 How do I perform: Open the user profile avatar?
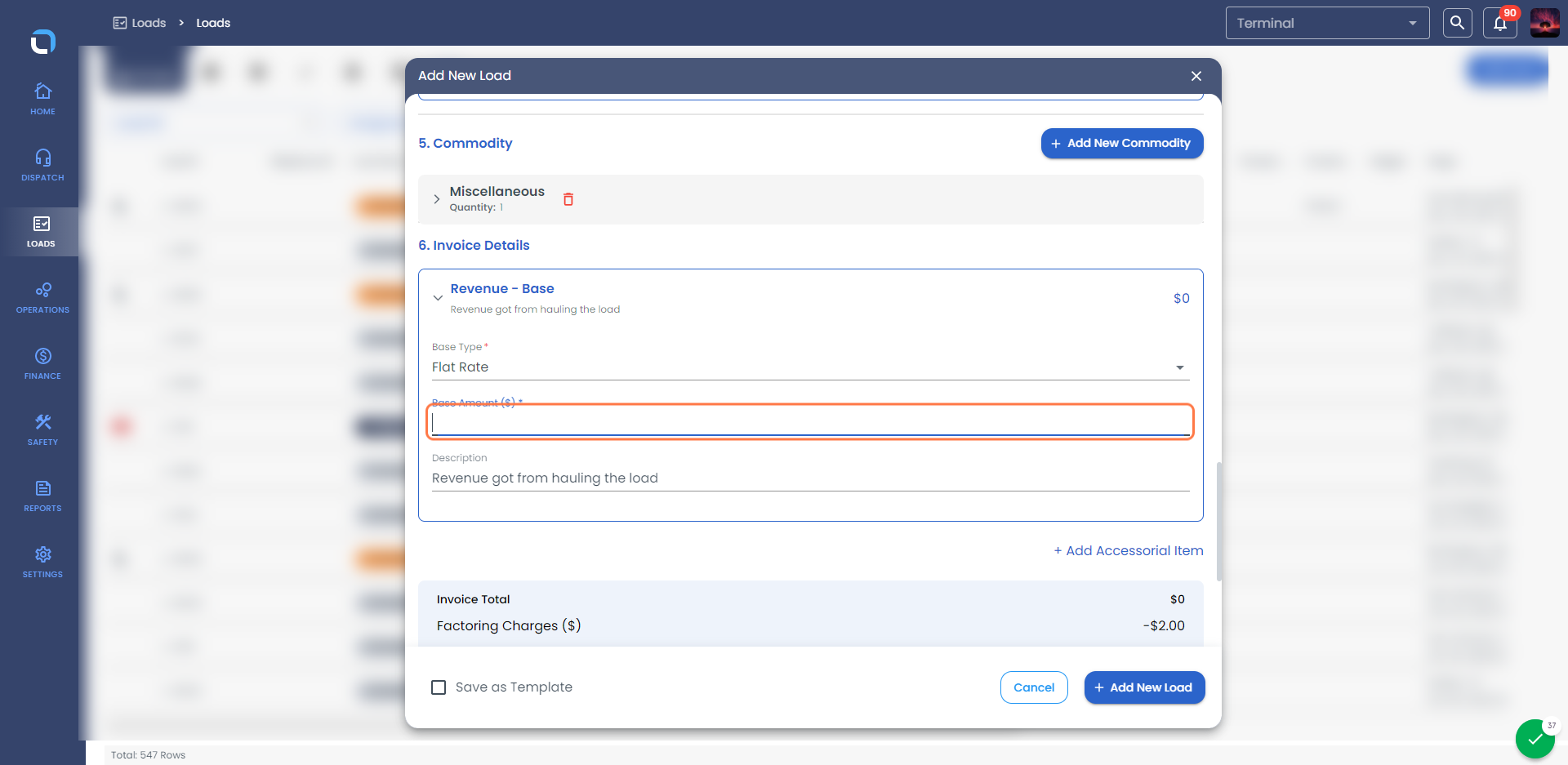(x=1544, y=23)
